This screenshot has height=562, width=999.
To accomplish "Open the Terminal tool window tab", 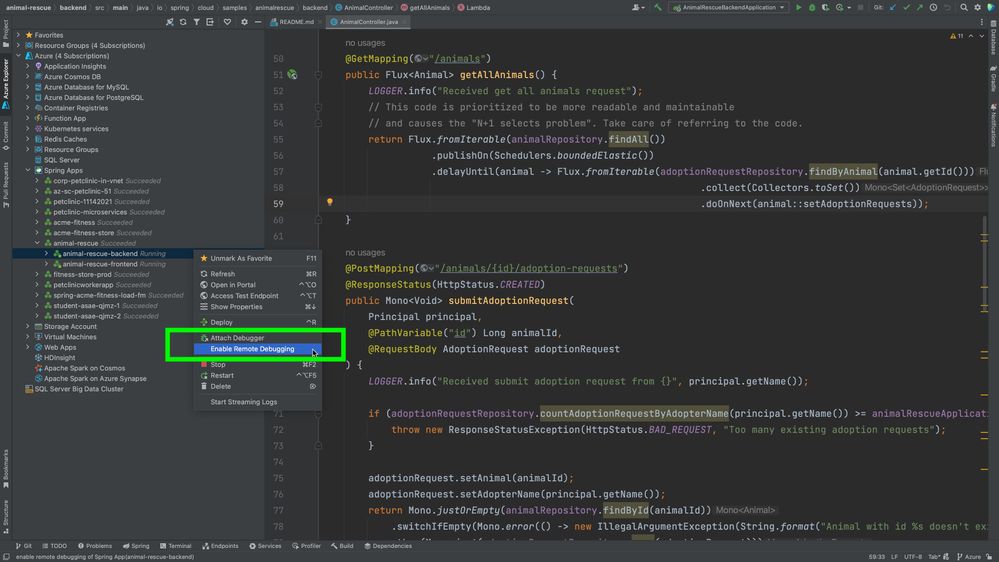I will [176, 546].
